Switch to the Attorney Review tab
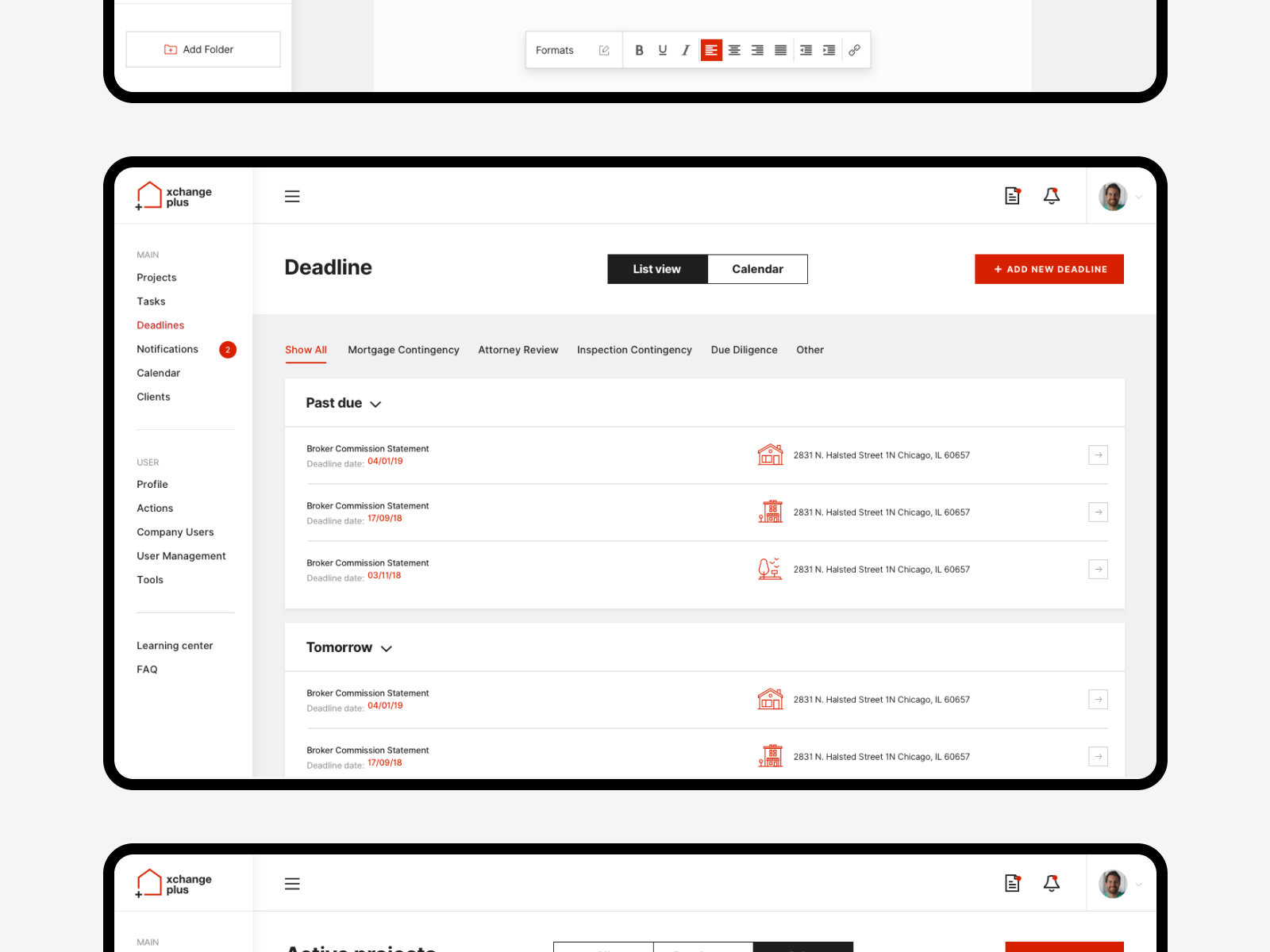 (518, 350)
